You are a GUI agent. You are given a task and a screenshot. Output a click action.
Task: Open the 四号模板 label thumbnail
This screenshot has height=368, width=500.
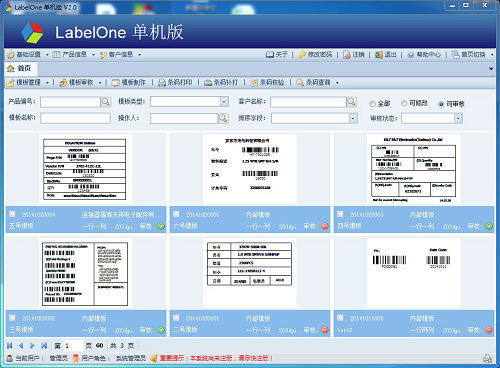(x=413, y=169)
